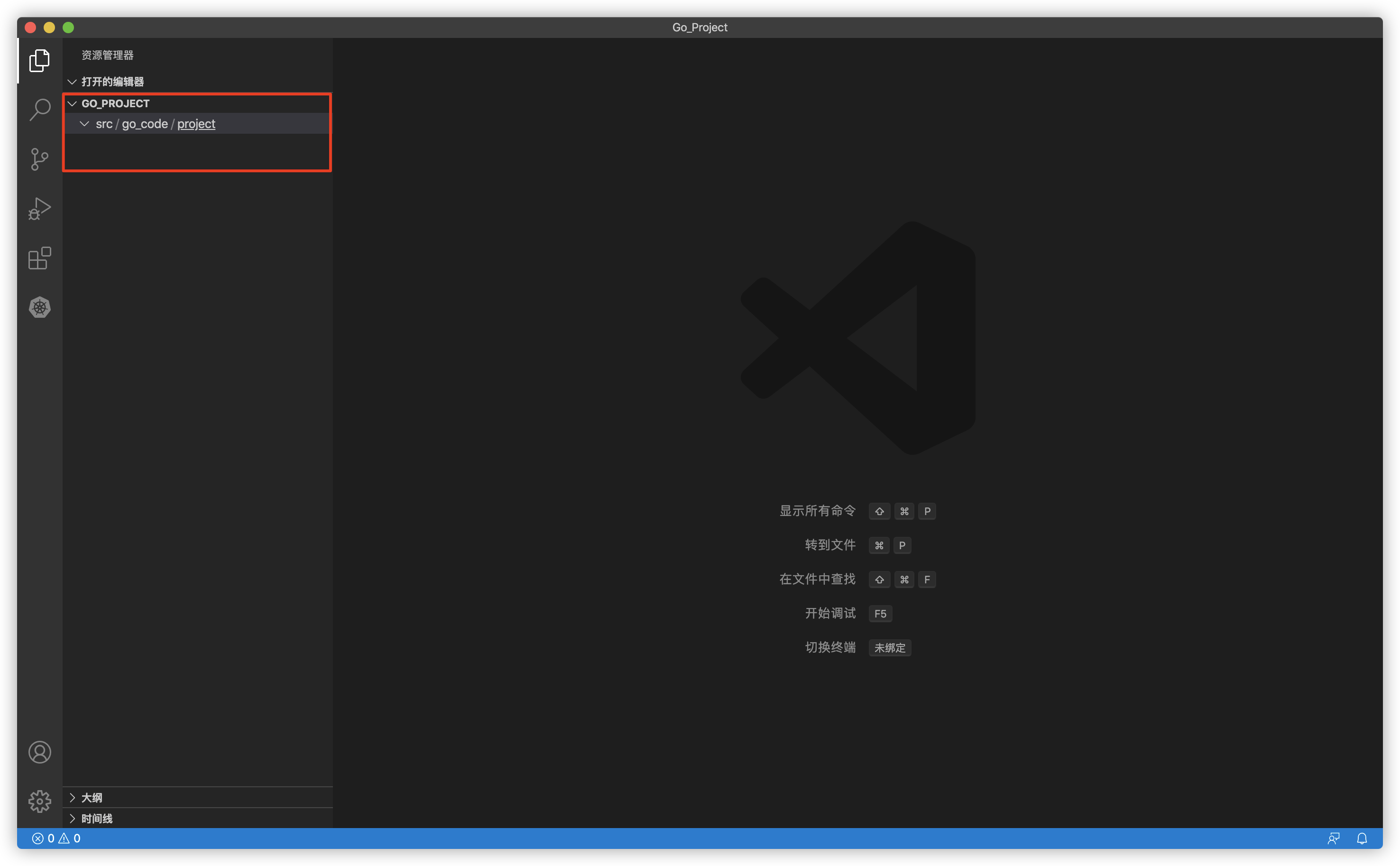
Task: Open the Source Control view icon
Action: pos(39,159)
